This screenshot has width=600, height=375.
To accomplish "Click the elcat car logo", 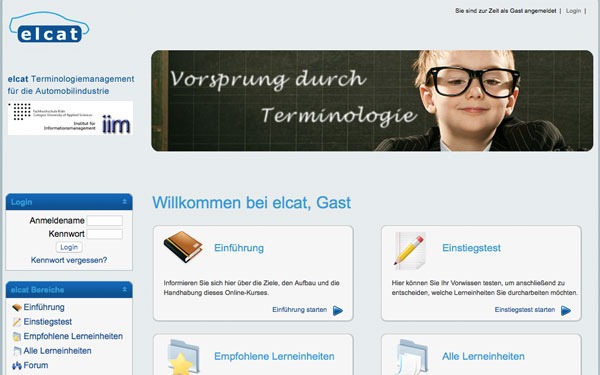I will pos(49,27).
